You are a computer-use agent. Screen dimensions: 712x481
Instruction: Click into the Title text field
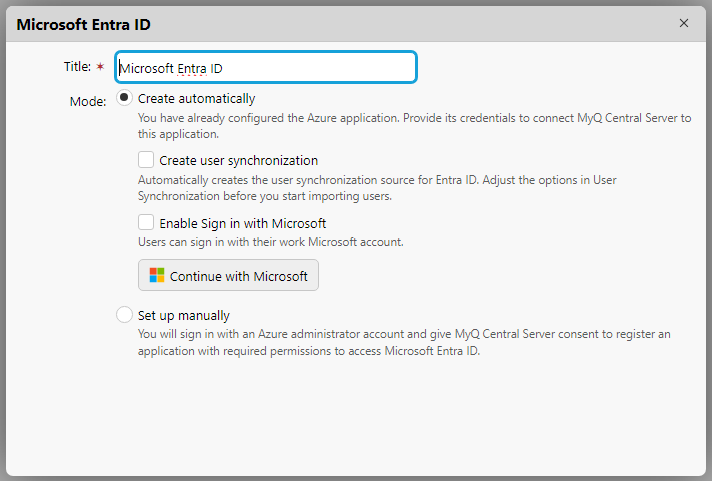pyautogui.click(x=265, y=68)
